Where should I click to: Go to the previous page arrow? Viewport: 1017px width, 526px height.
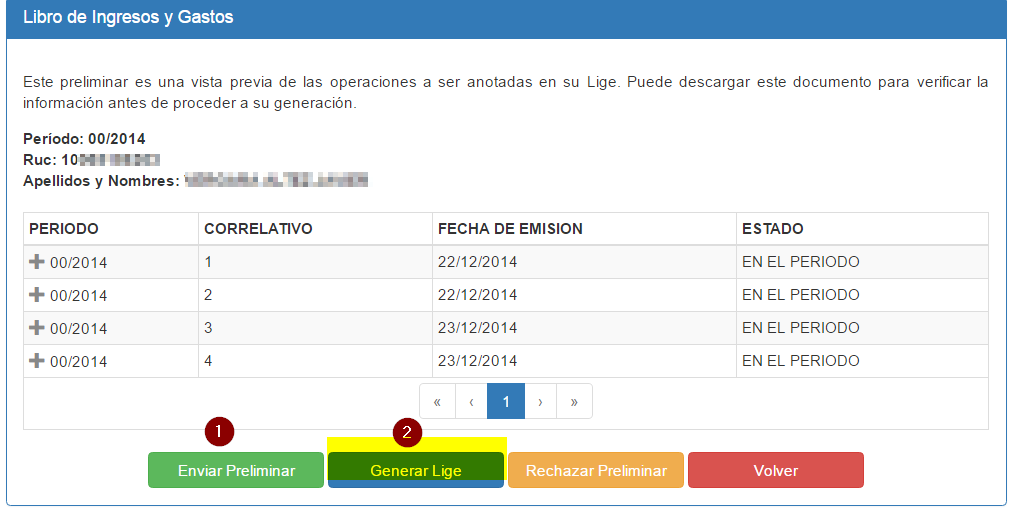coord(471,401)
